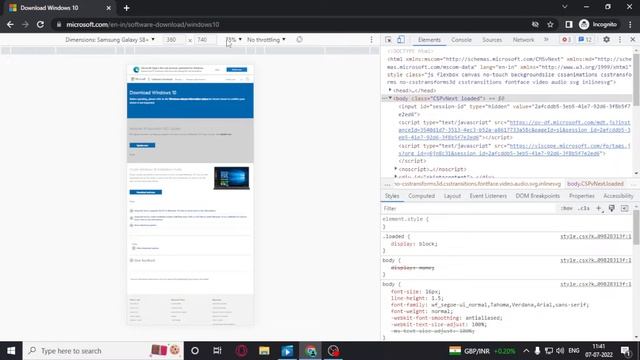Open the Event Listeners tab
Screen dimensions: 640x360
[488, 196]
